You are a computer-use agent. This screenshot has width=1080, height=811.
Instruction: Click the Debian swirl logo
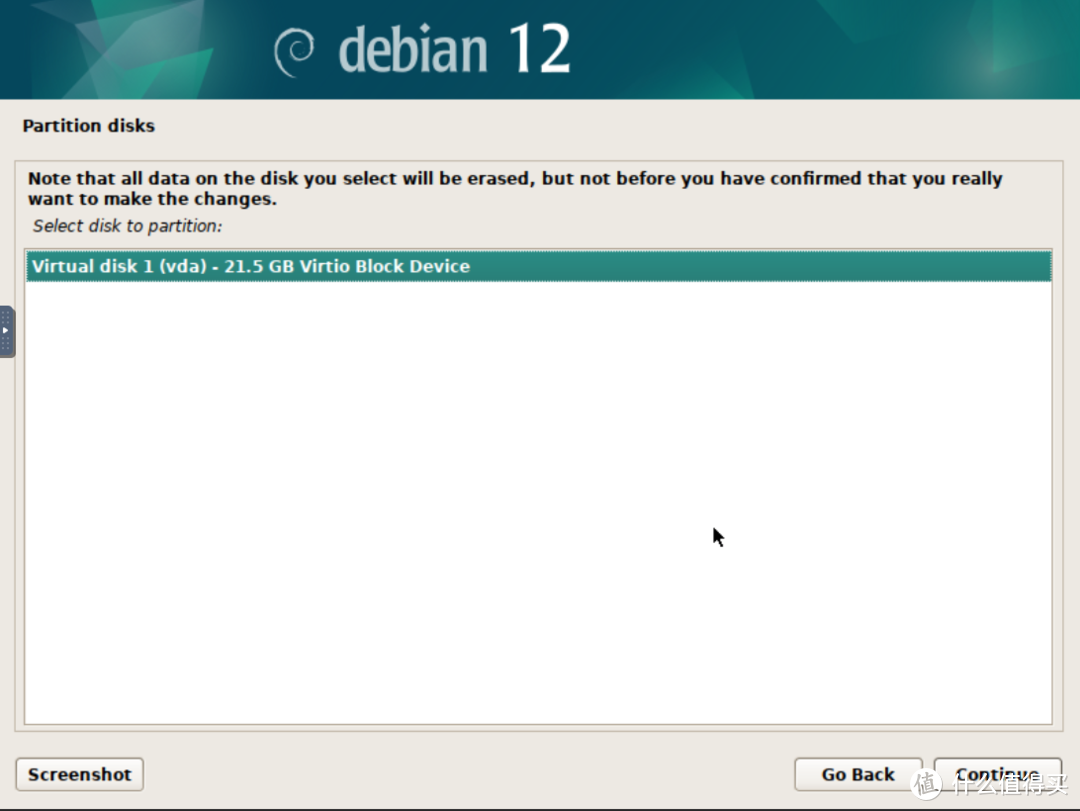pyautogui.click(x=294, y=52)
